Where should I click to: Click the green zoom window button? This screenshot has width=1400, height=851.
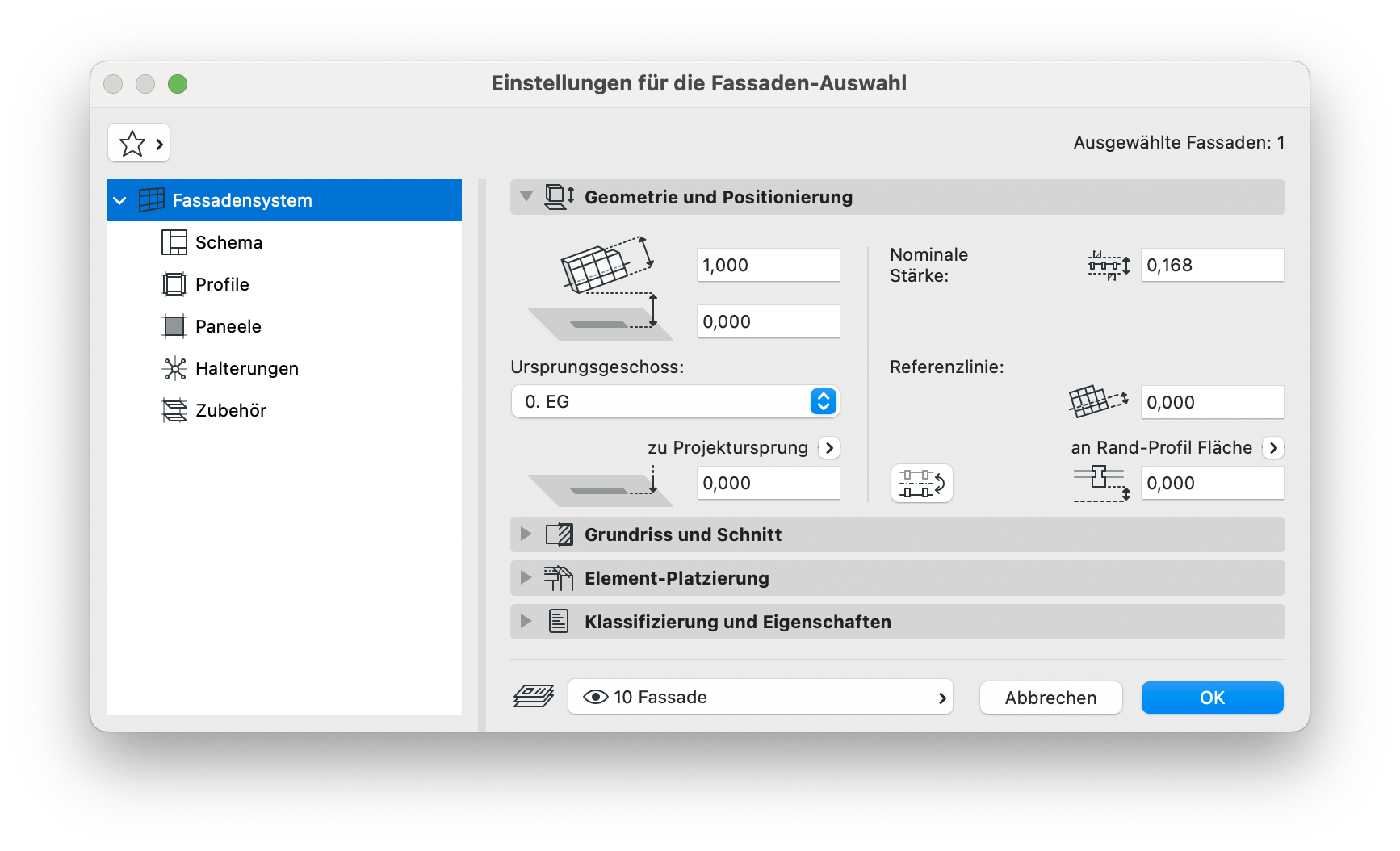click(x=178, y=84)
